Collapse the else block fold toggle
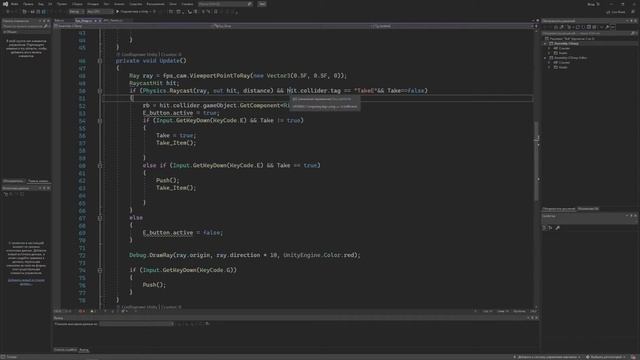 [100, 218]
